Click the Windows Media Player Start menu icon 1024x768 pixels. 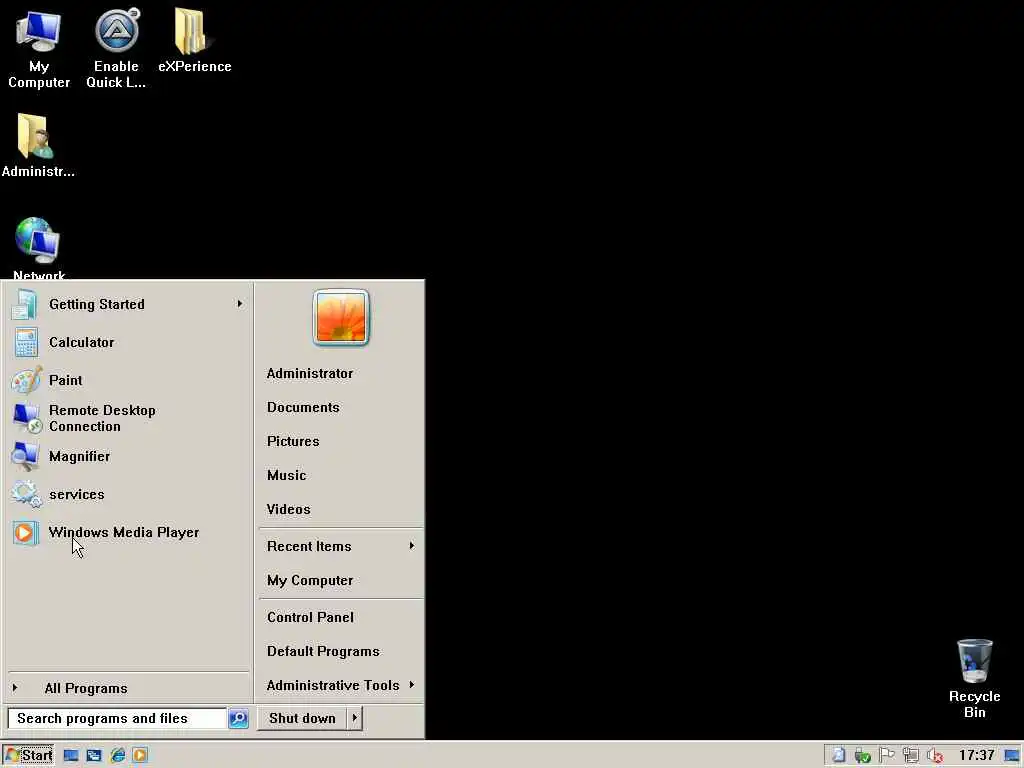(25, 533)
